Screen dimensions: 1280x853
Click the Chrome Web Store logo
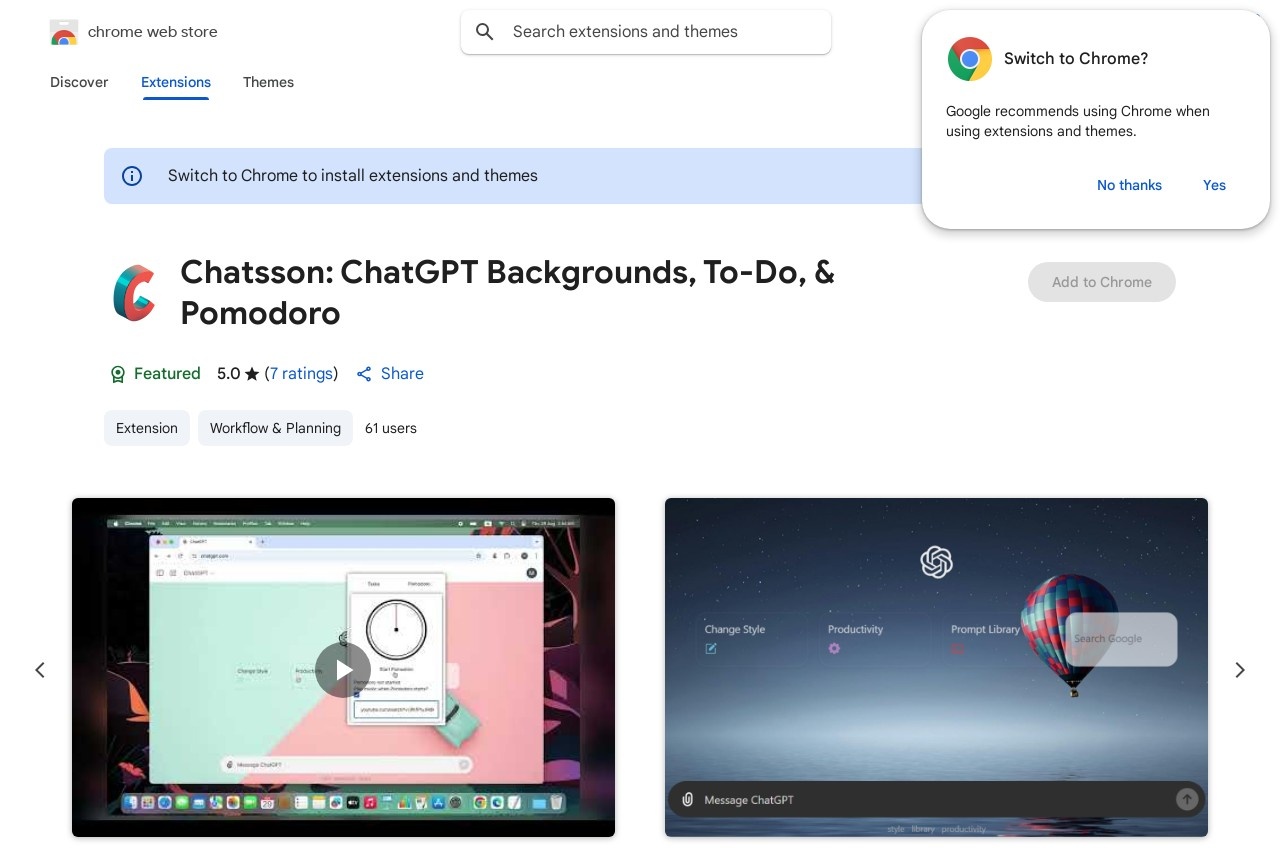63,33
